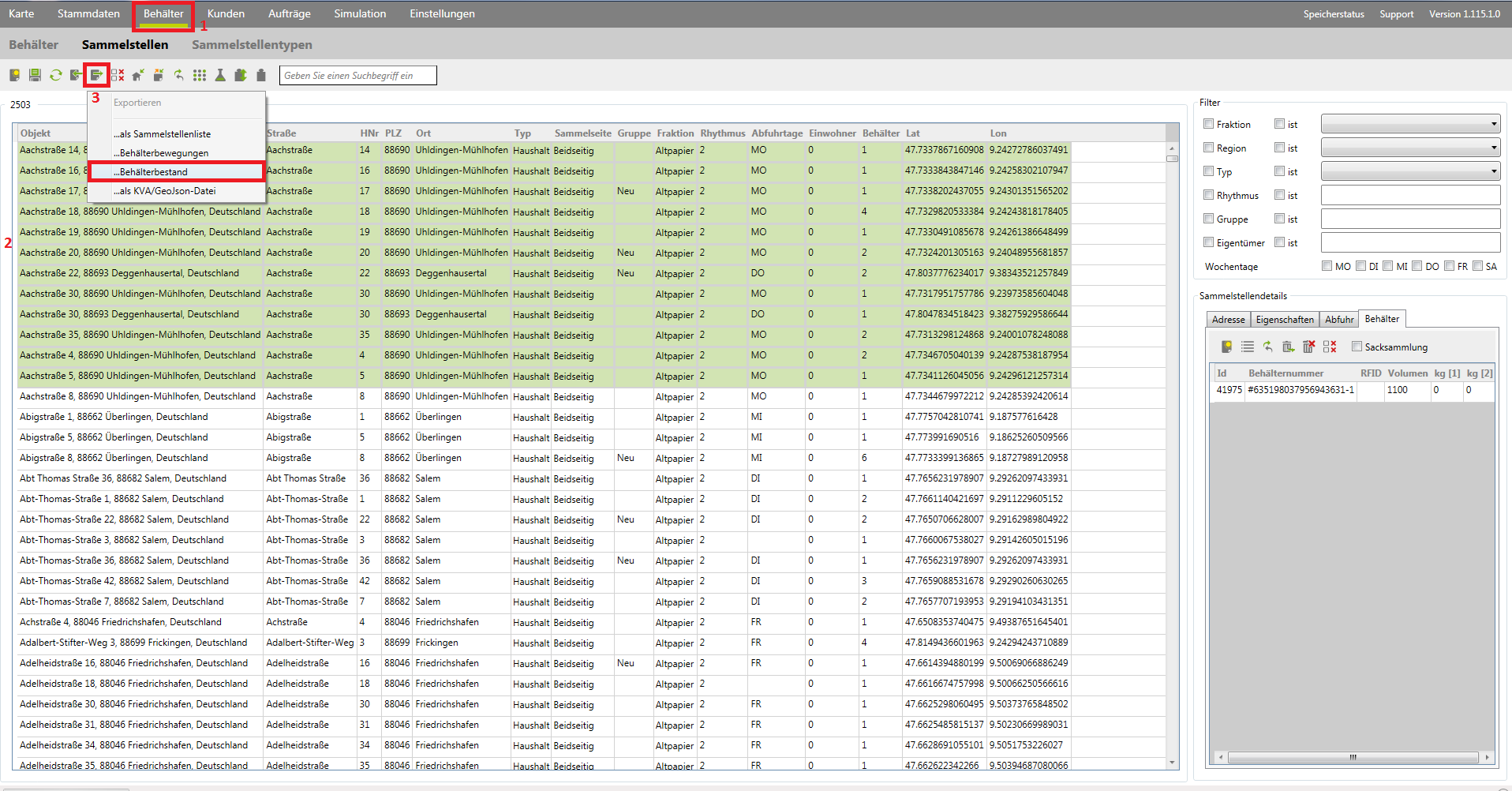This screenshot has height=791, width=1512.
Task: Click the Support link
Action: tap(1396, 14)
